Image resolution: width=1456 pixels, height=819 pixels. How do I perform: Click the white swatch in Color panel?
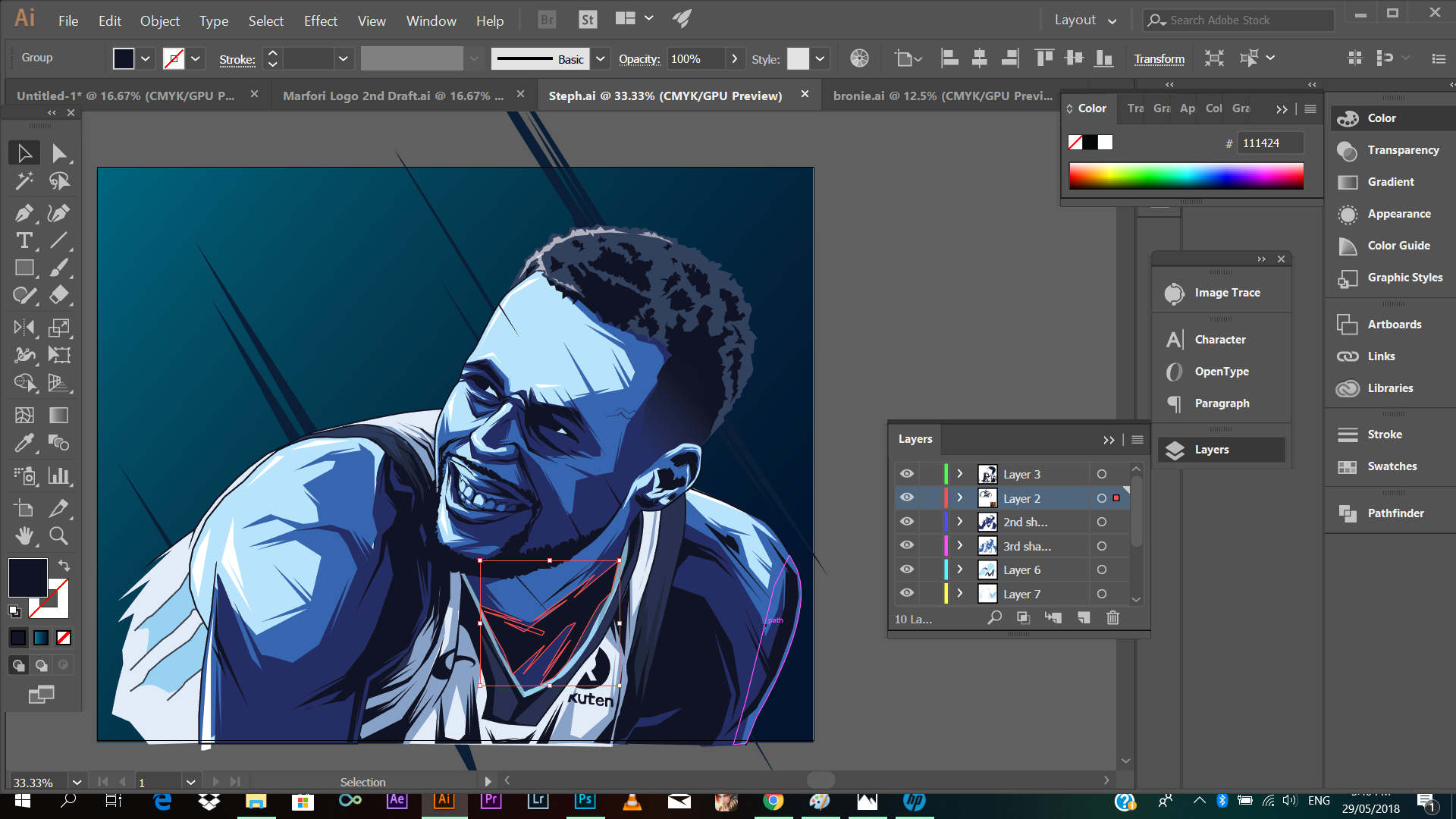click(1106, 143)
